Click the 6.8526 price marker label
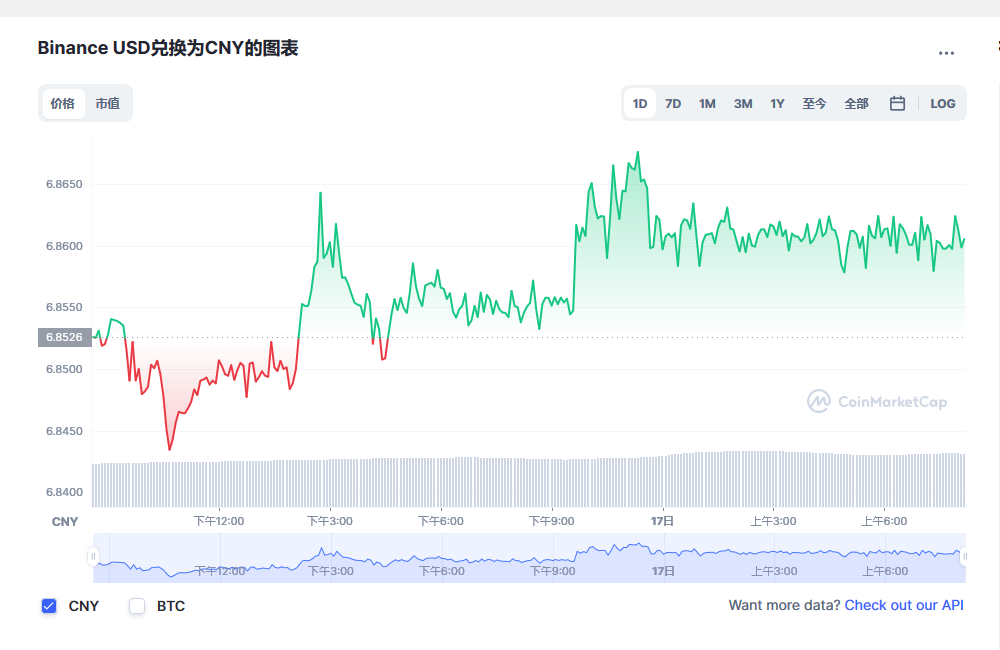This screenshot has width=1000, height=650. pyautogui.click(x=64, y=337)
